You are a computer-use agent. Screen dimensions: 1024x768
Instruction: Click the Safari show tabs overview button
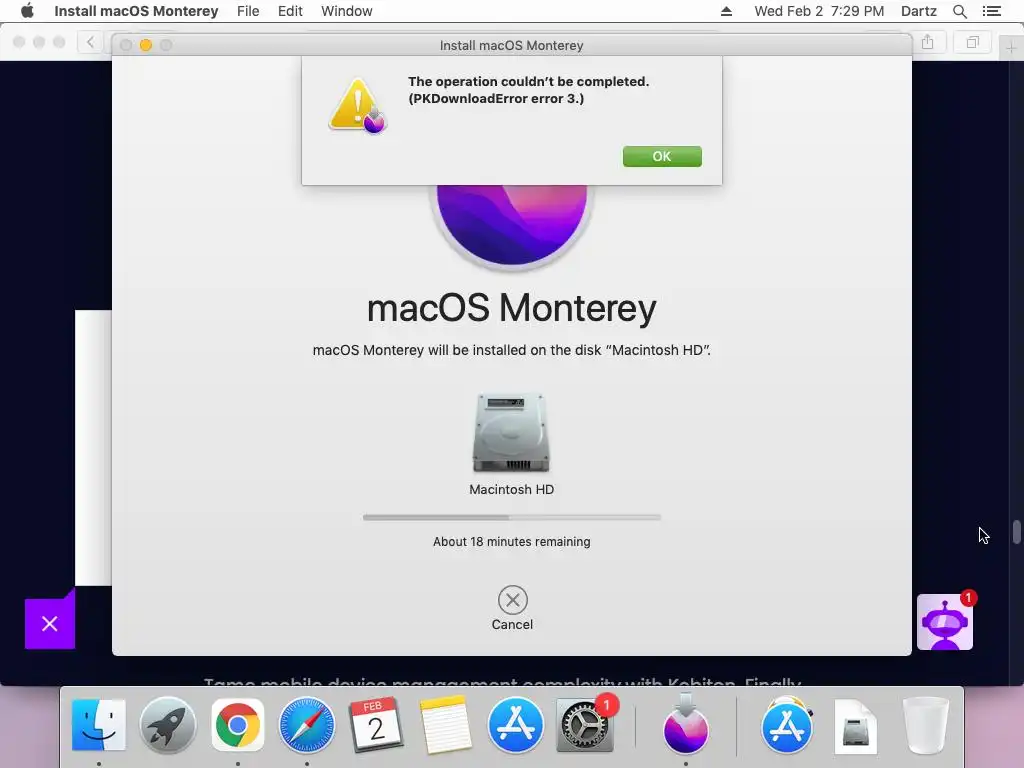[x=972, y=42]
